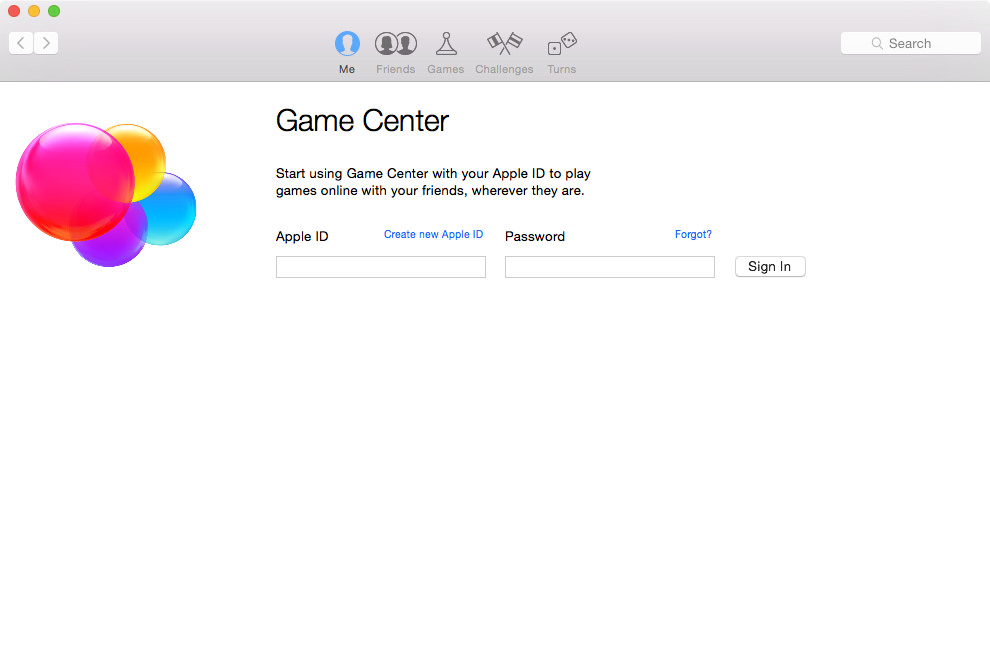The width and height of the screenshot is (990, 672).
Task: Switch to the Games tab label
Action: (x=446, y=69)
